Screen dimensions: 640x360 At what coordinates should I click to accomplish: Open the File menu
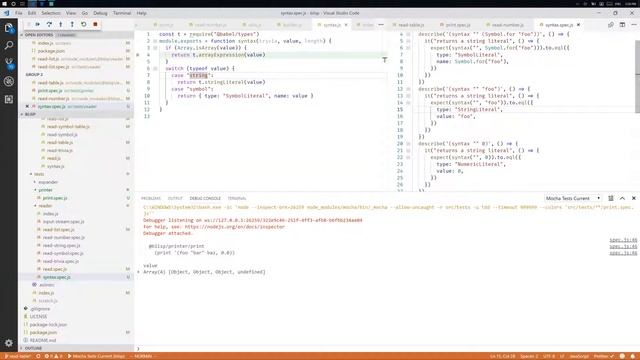(x=19, y=13)
